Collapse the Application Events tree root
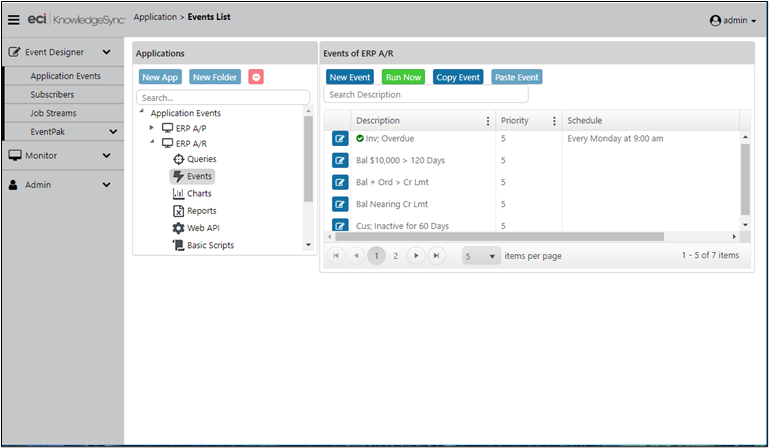 point(142,112)
